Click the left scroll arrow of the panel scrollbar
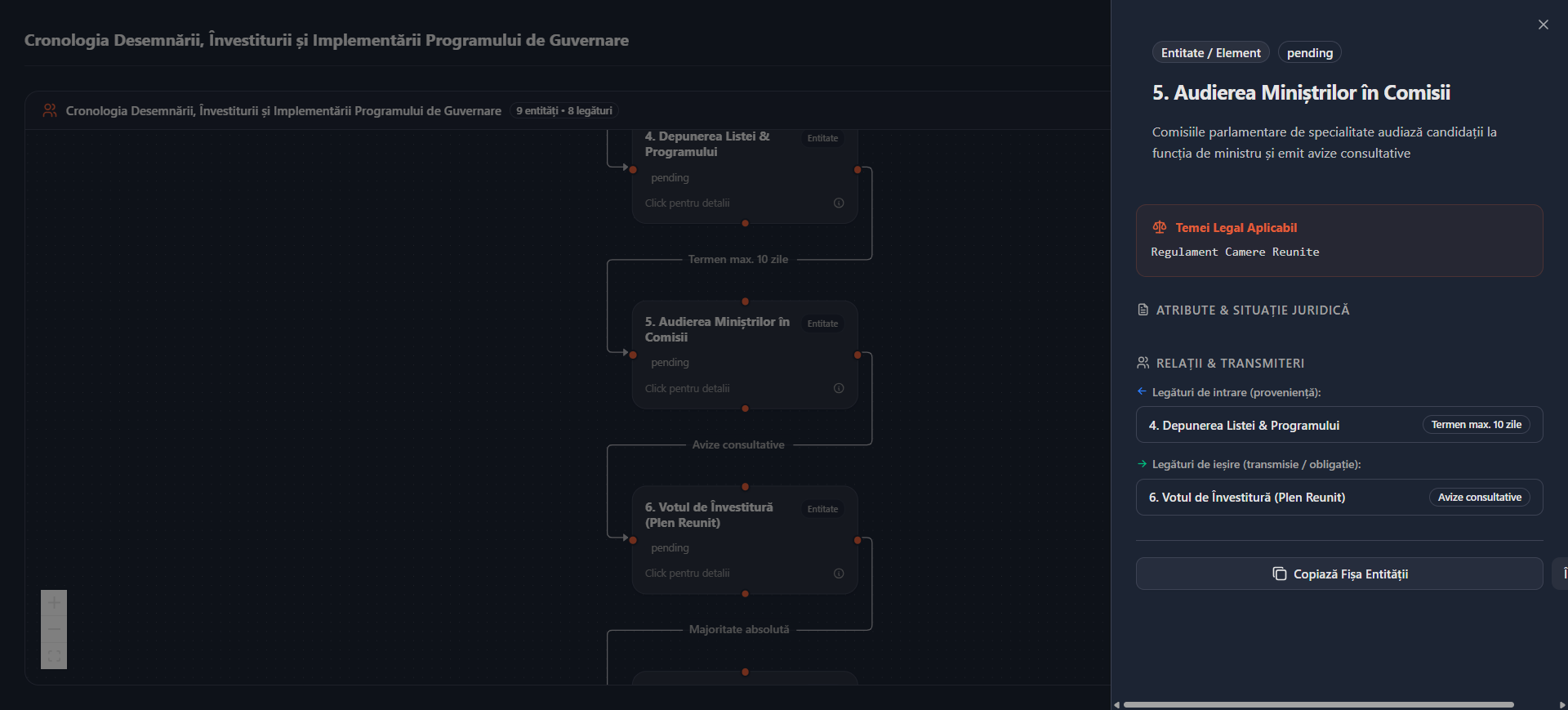This screenshot has height=710, width=1568. tap(1116, 704)
